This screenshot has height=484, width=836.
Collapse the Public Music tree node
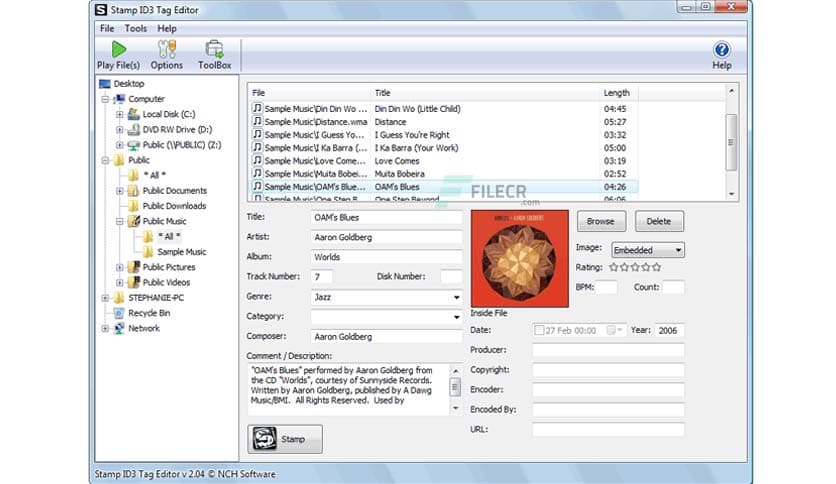pos(119,221)
